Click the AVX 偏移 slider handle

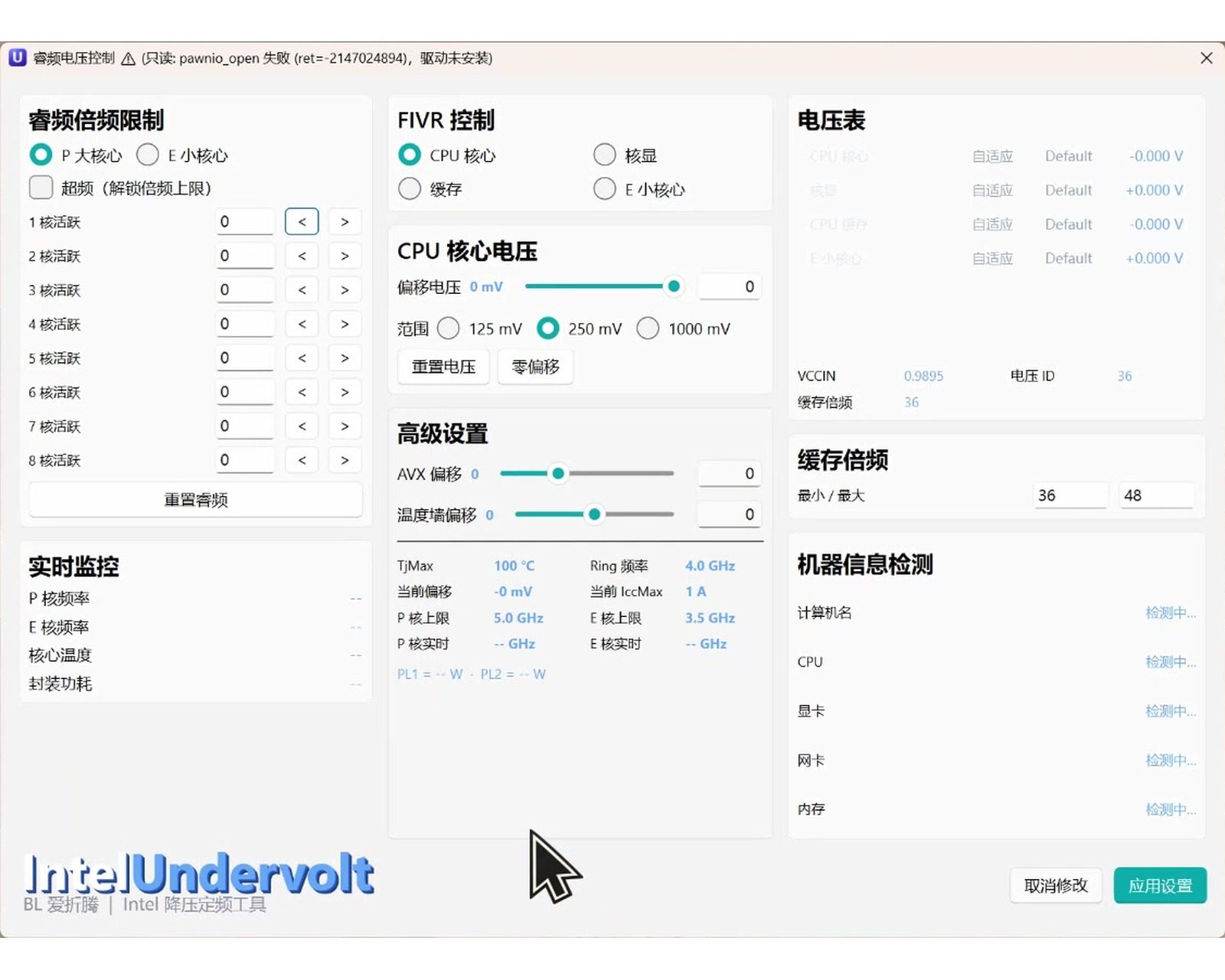[558, 473]
